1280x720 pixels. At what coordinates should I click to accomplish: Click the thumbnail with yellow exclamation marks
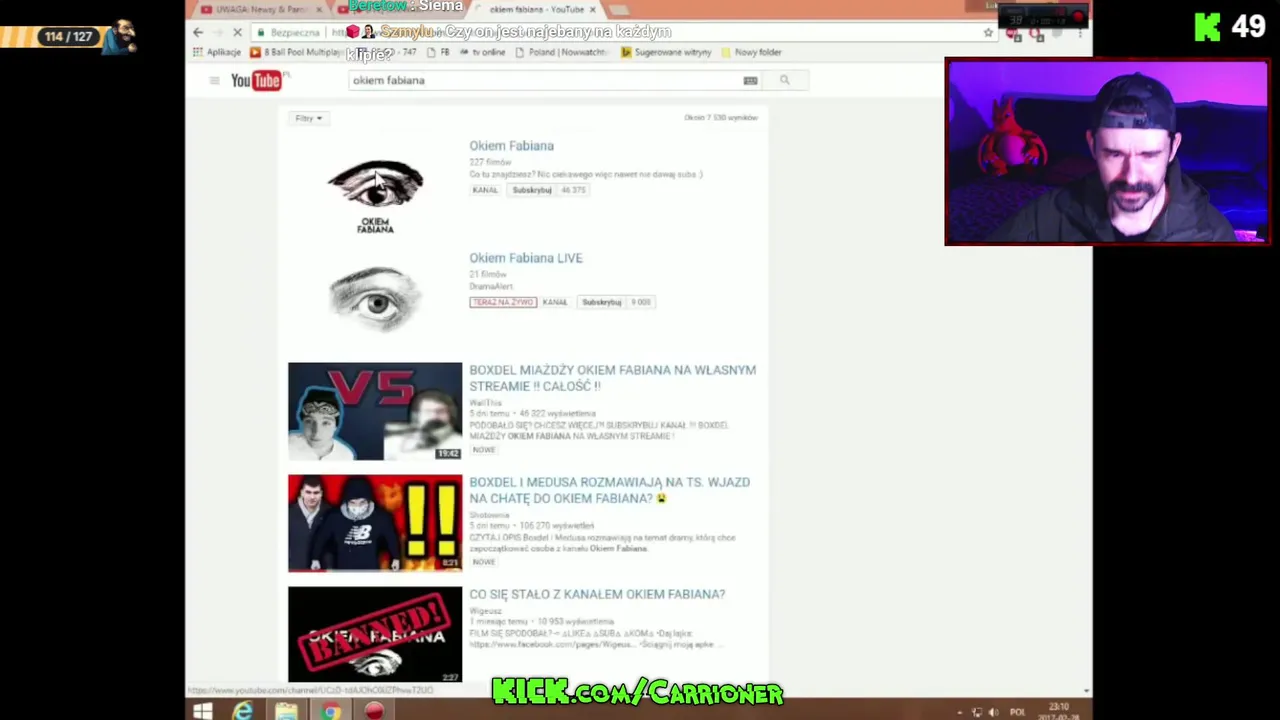click(x=375, y=523)
